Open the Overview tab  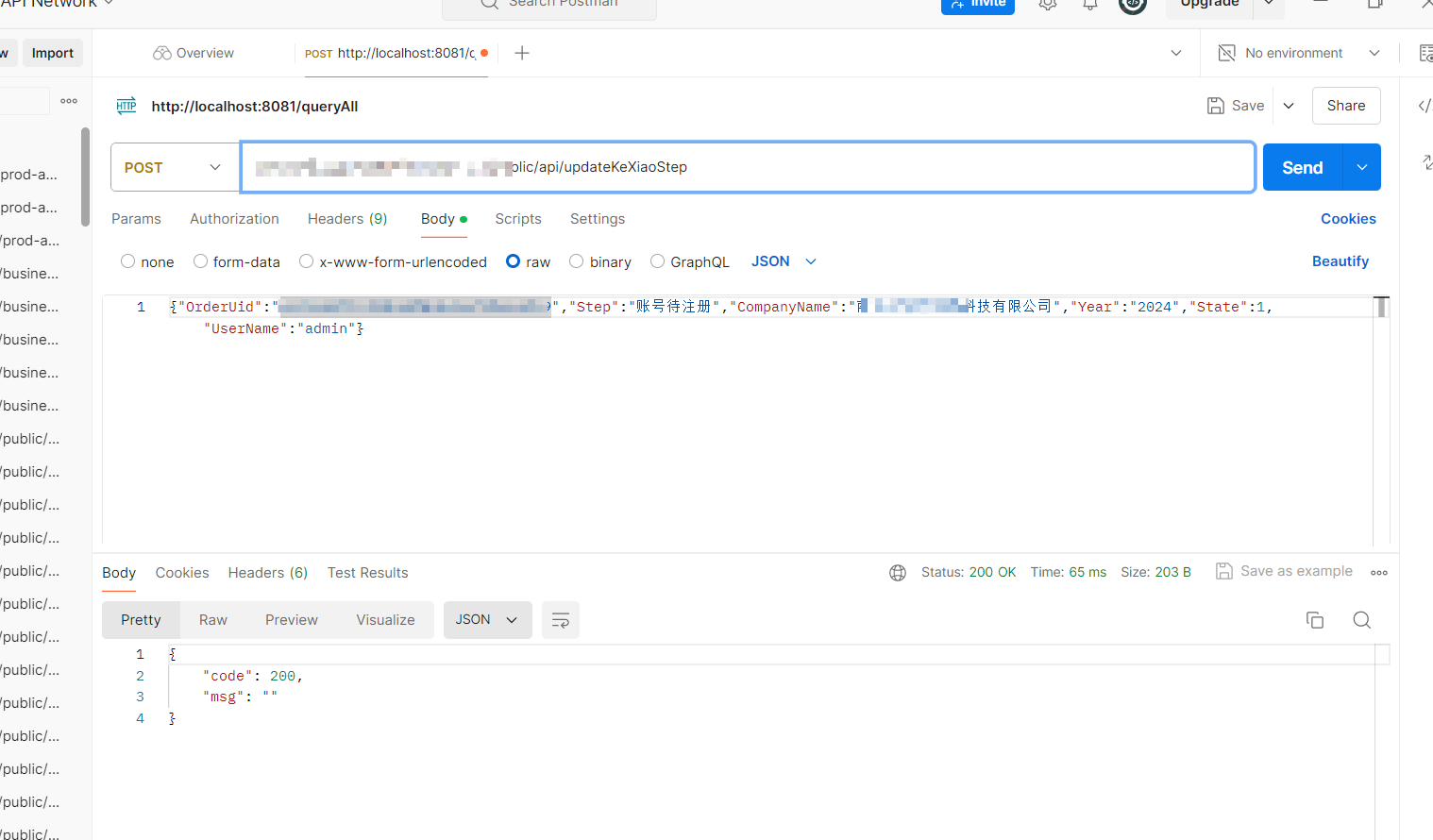pos(194,53)
